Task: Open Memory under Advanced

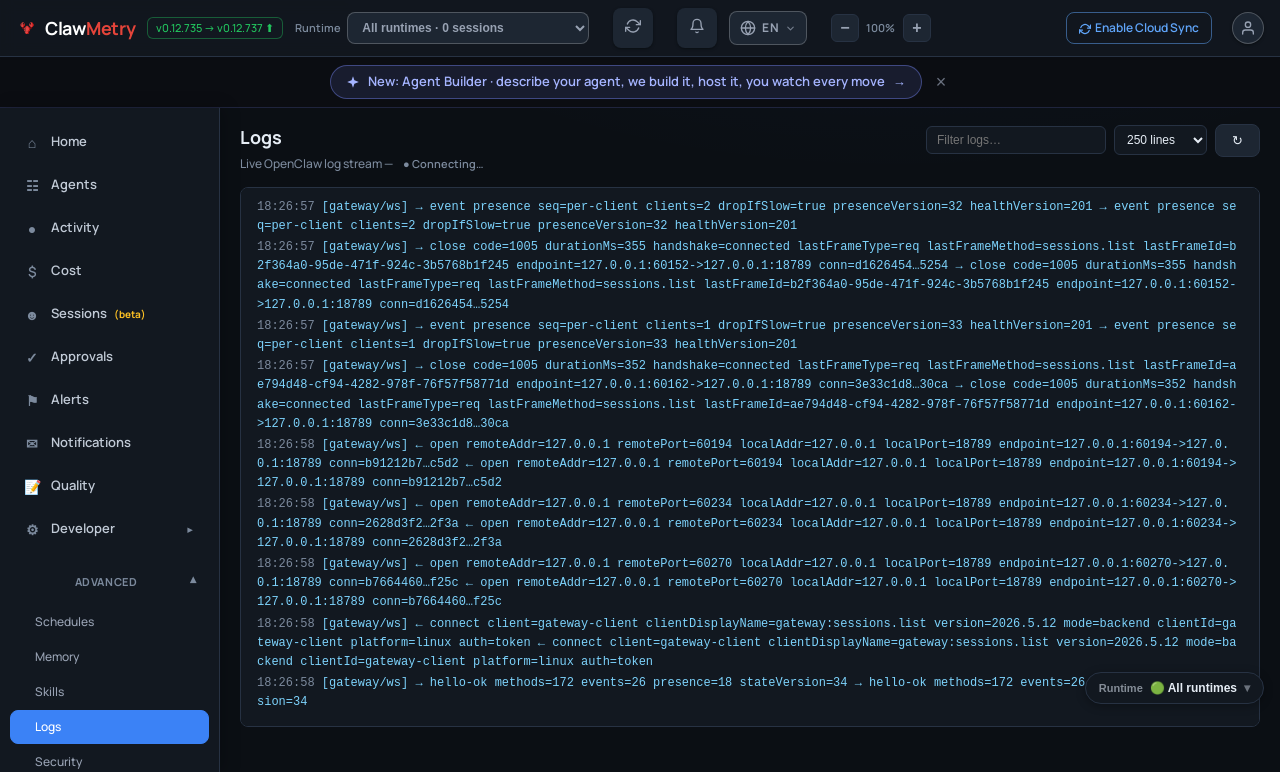Action: pyautogui.click(x=110, y=657)
